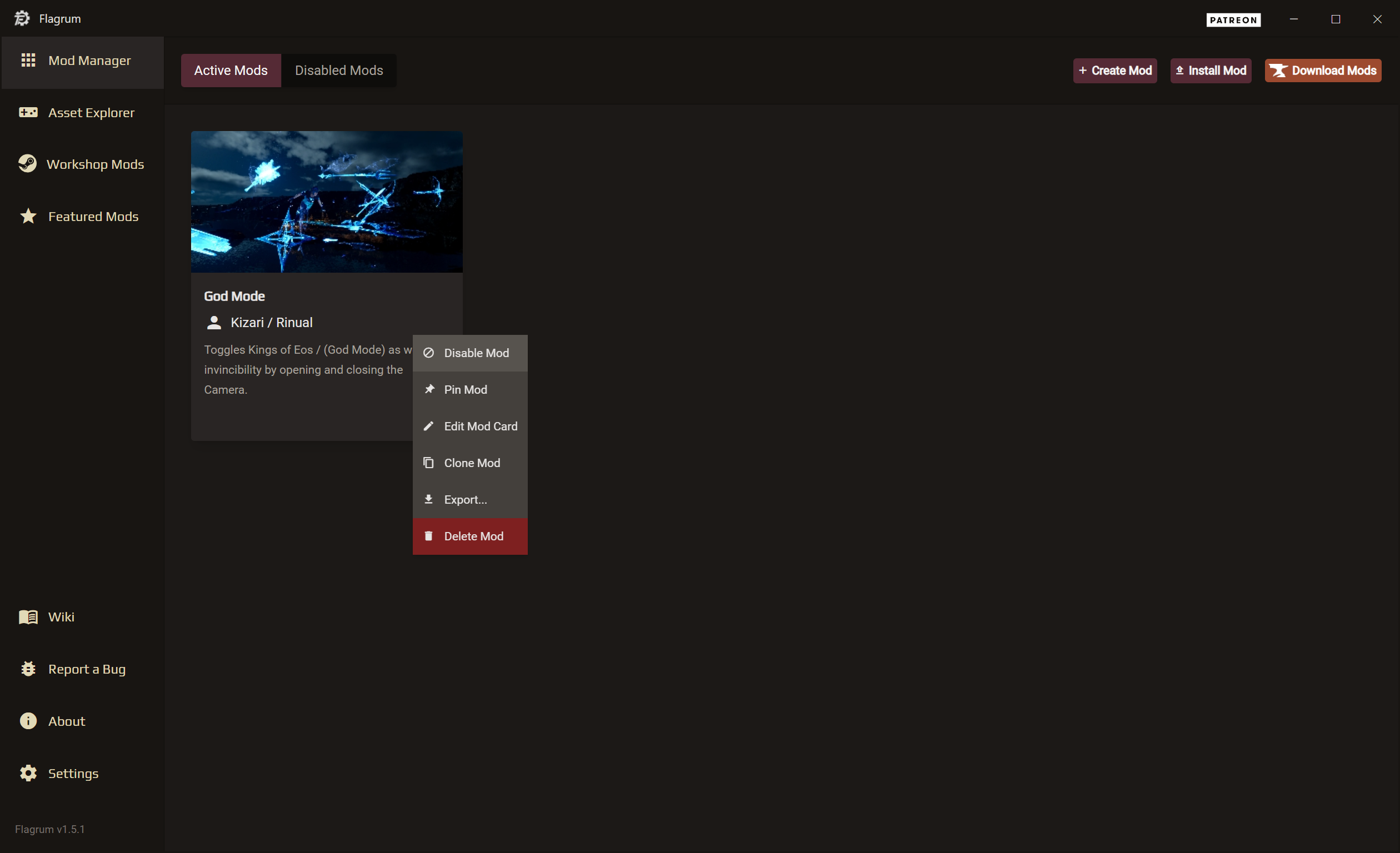This screenshot has height=853, width=1400.
Task: Open the About page
Action: [x=67, y=721]
